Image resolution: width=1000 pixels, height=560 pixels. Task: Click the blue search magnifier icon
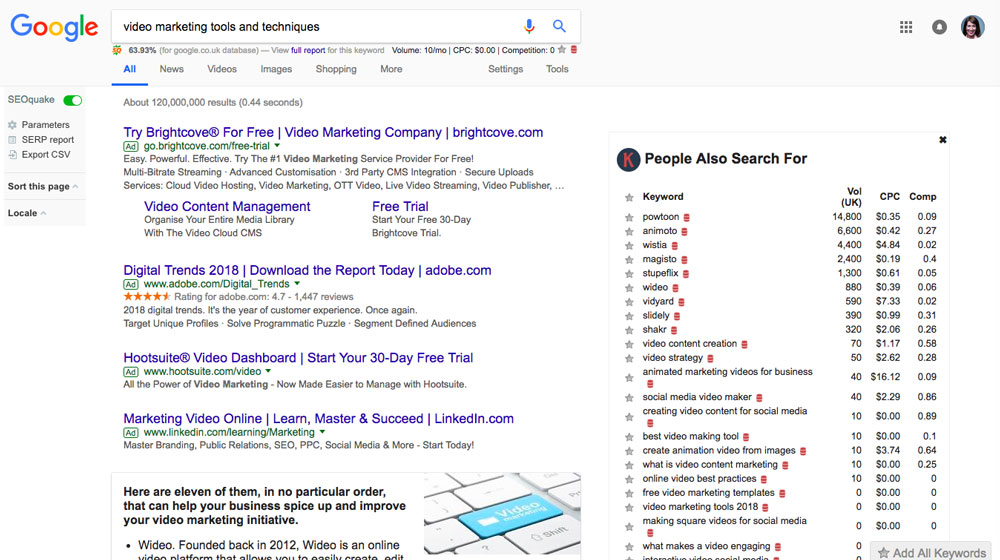pos(559,27)
